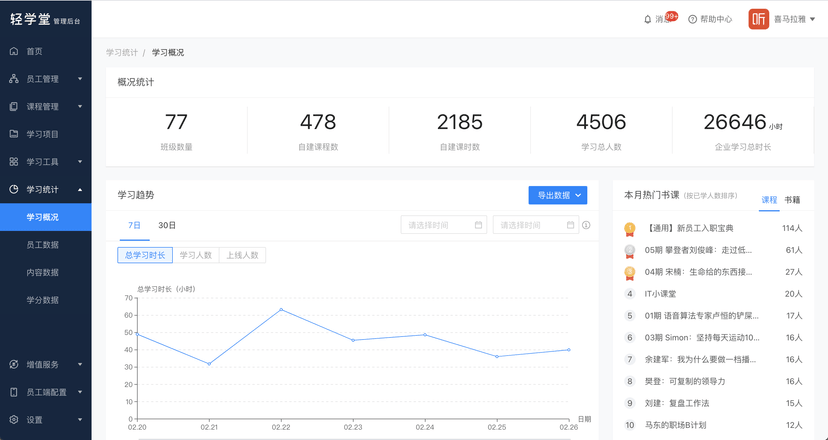
Task: Click the 02.25 data point on chart
Action: point(497,357)
